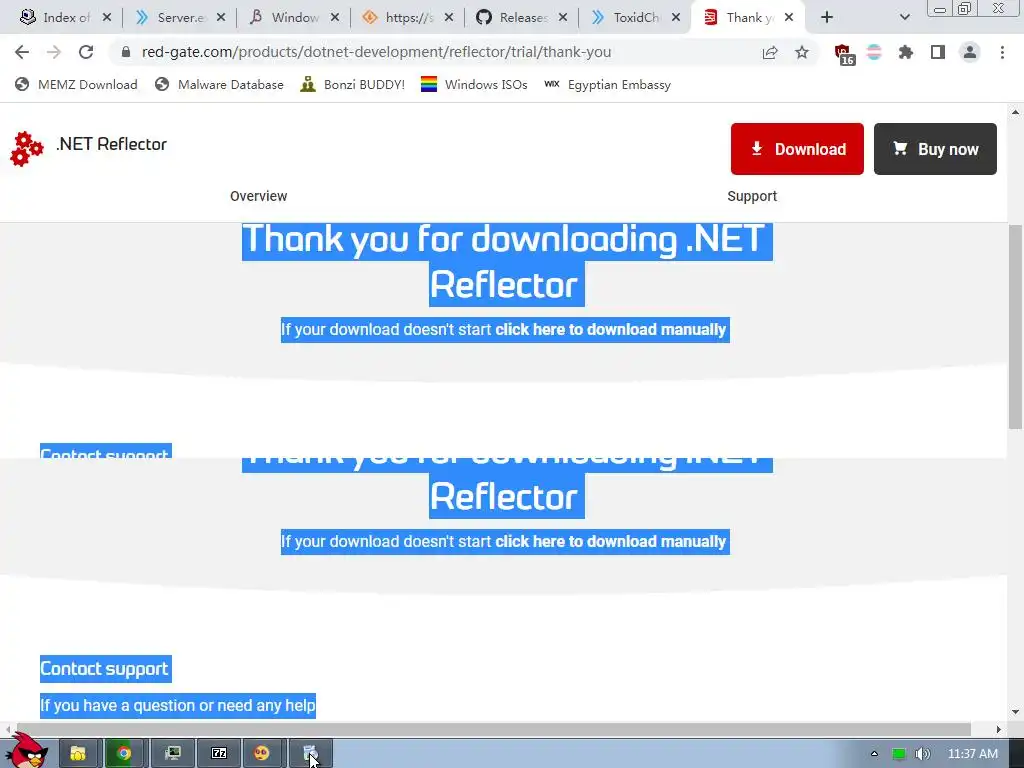This screenshot has width=1024, height=768.
Task: Open the striped pink-blue circle extension
Action: click(x=874, y=52)
